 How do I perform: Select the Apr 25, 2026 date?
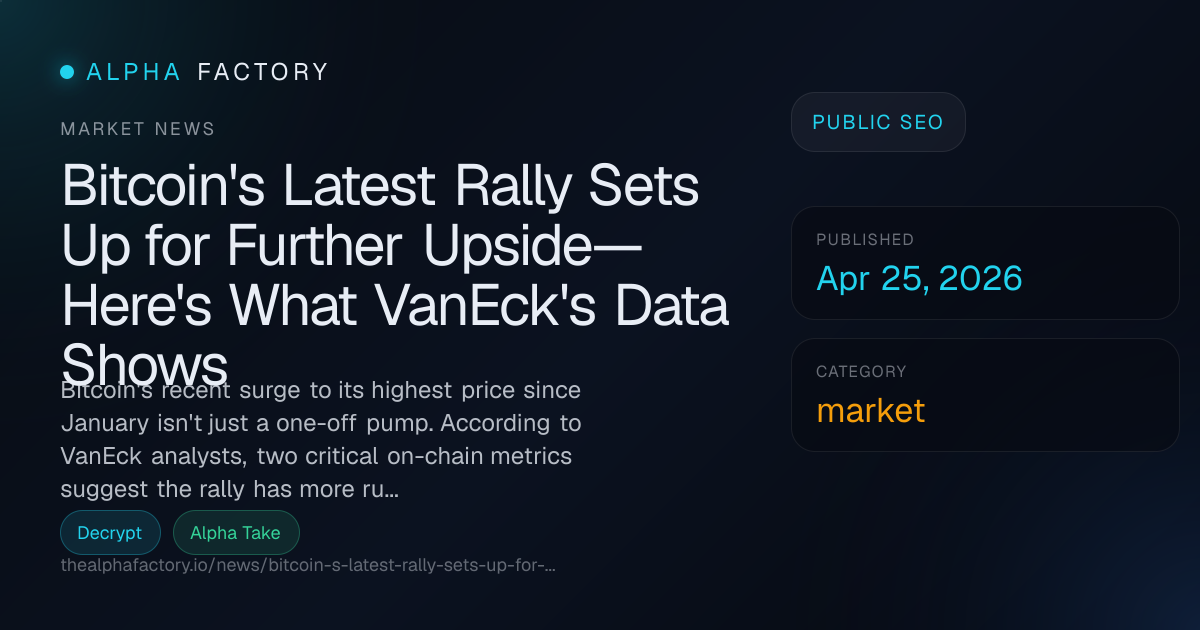coord(919,278)
